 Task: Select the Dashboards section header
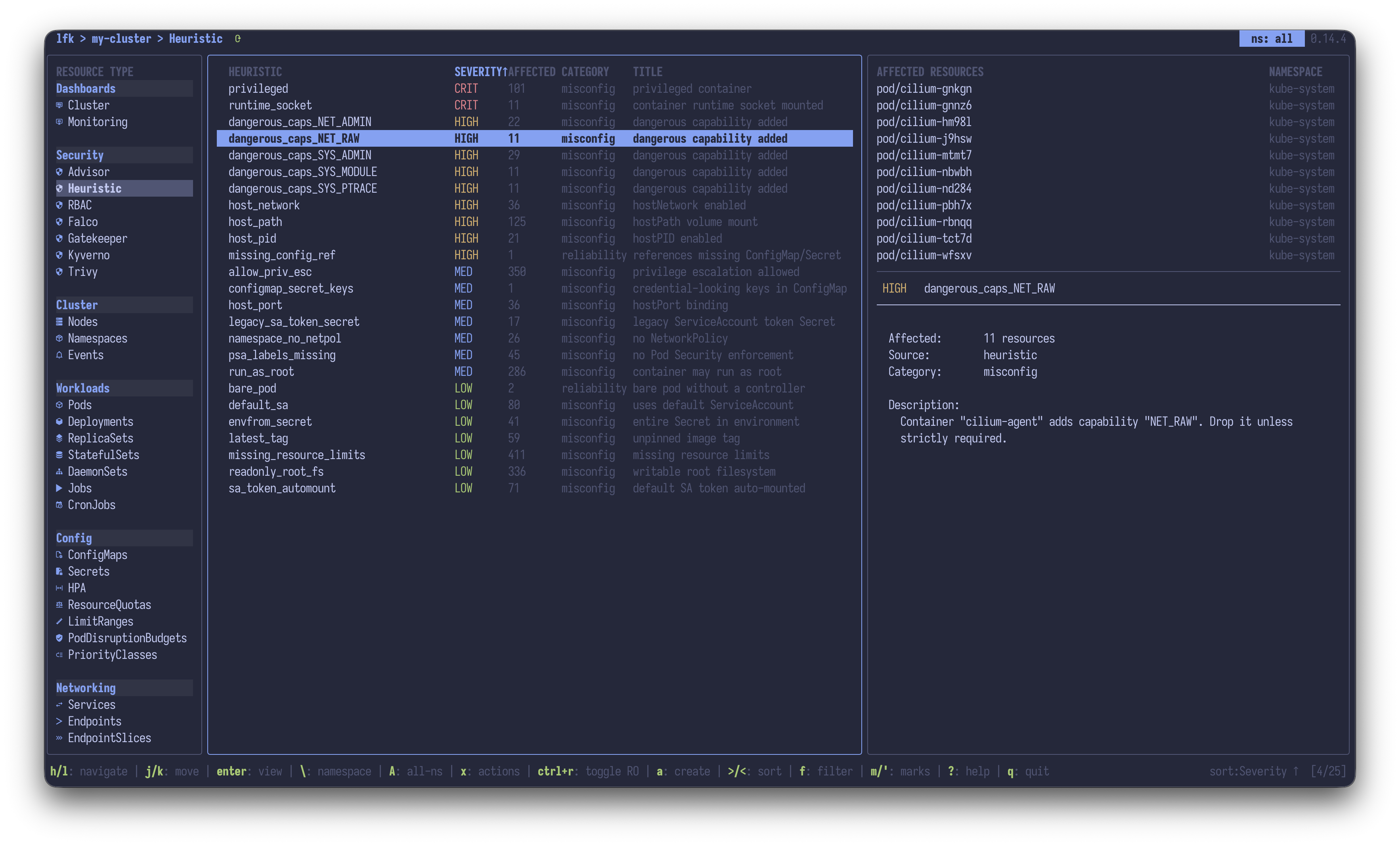click(x=124, y=89)
